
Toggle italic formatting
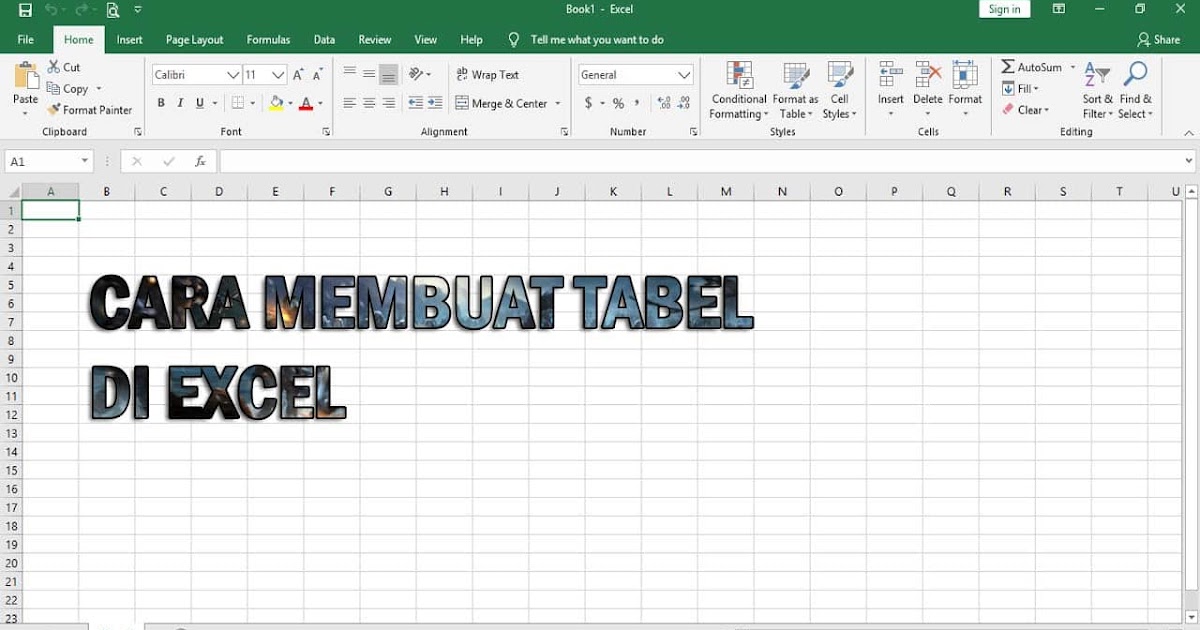coord(179,102)
